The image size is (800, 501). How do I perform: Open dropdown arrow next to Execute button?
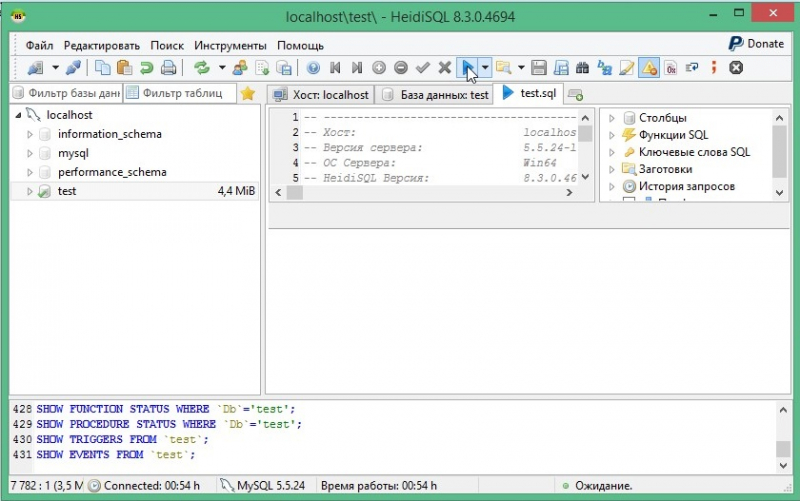point(485,68)
